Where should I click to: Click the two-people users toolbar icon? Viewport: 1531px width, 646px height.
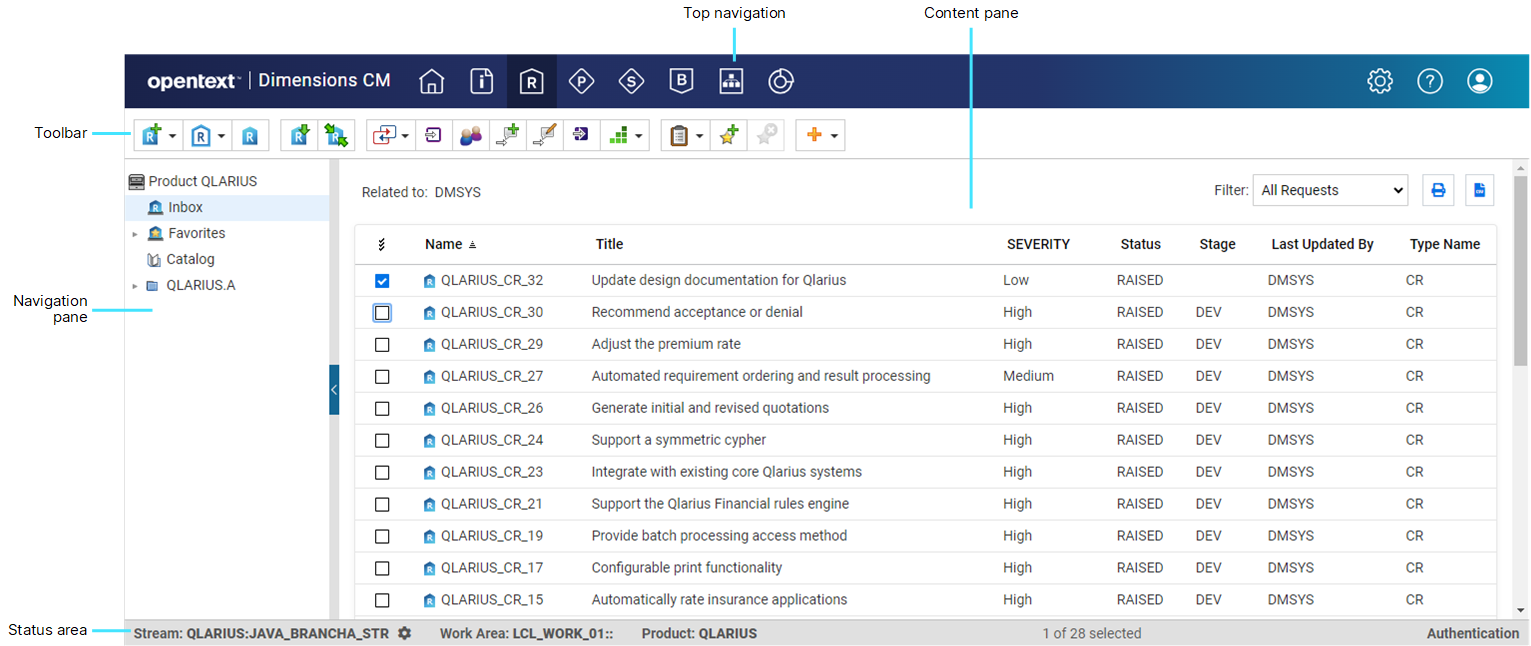(471, 136)
